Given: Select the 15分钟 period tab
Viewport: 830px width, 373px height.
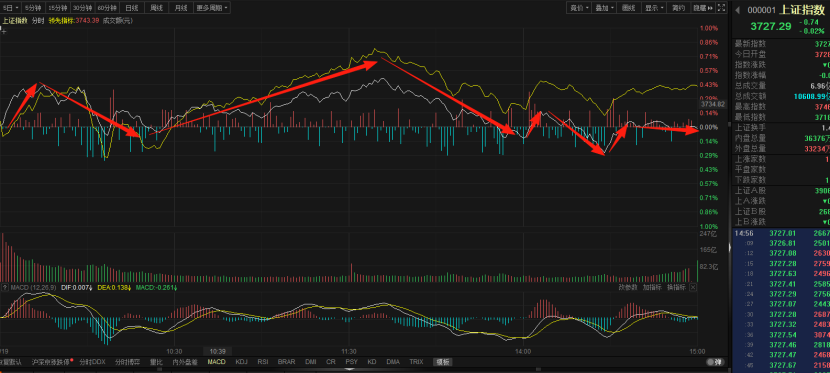Looking at the screenshot, I should pos(58,7).
